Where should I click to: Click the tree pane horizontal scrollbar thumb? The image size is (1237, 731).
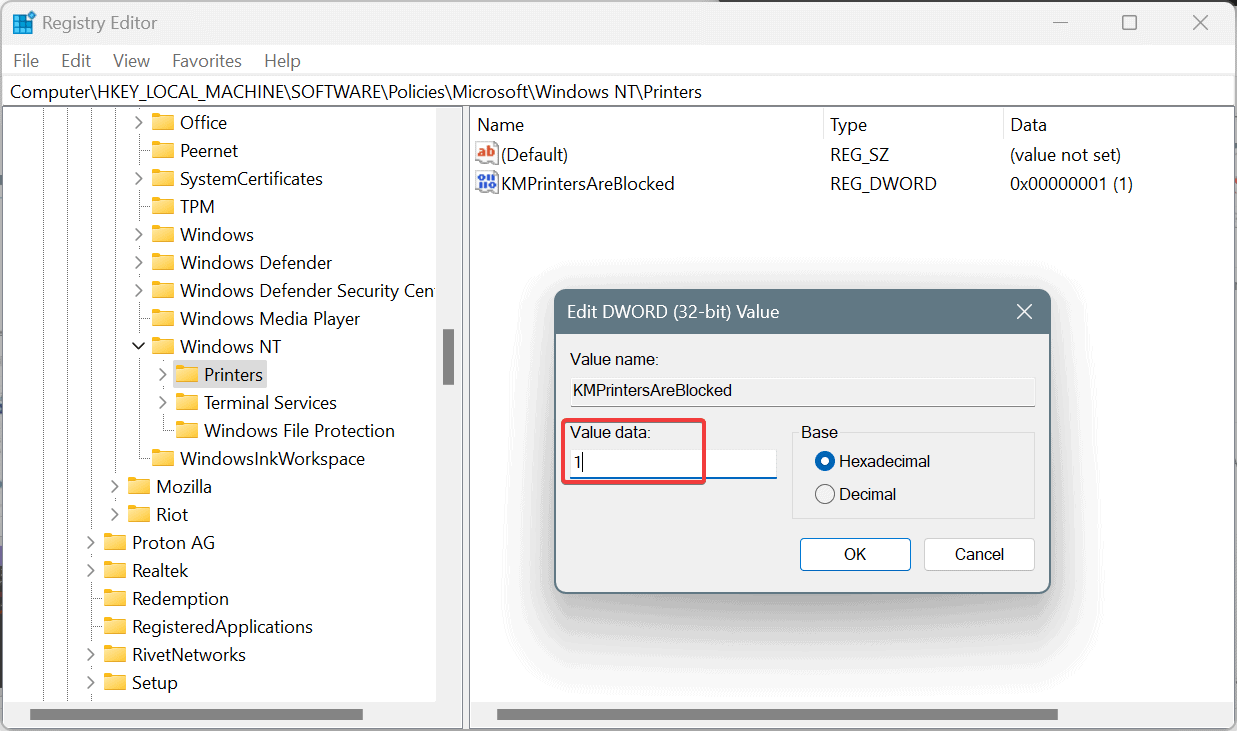point(196,715)
